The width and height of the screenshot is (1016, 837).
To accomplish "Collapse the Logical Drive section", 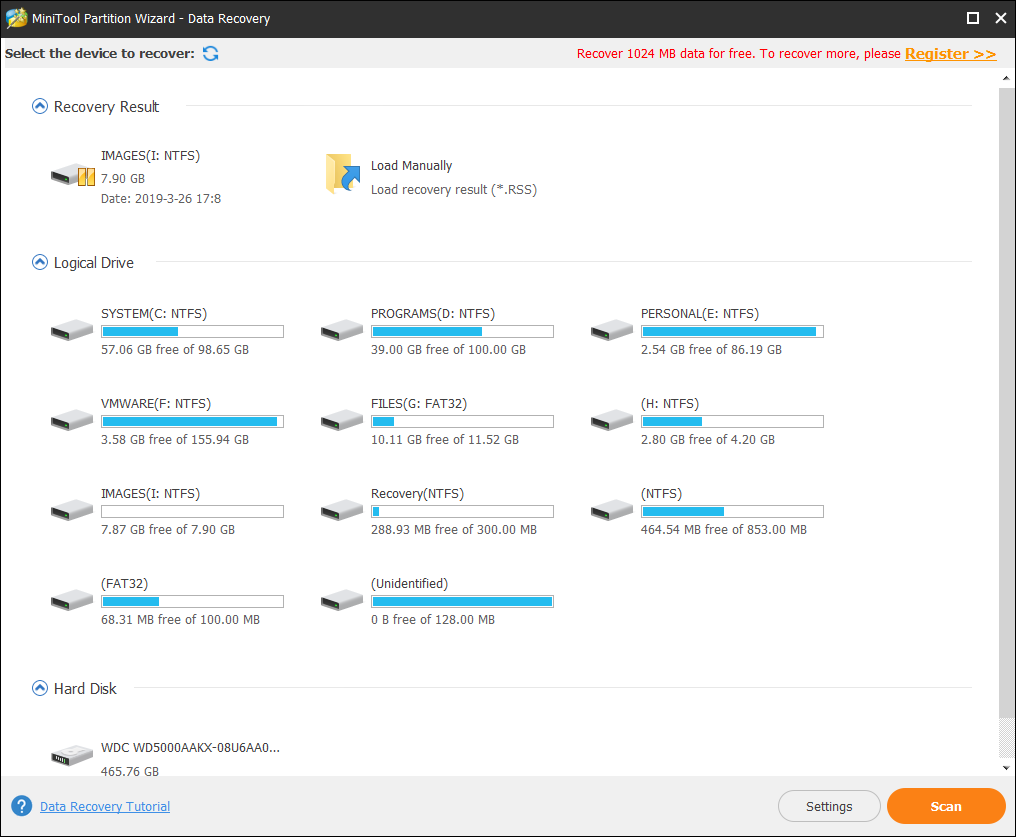I will pyautogui.click(x=40, y=263).
